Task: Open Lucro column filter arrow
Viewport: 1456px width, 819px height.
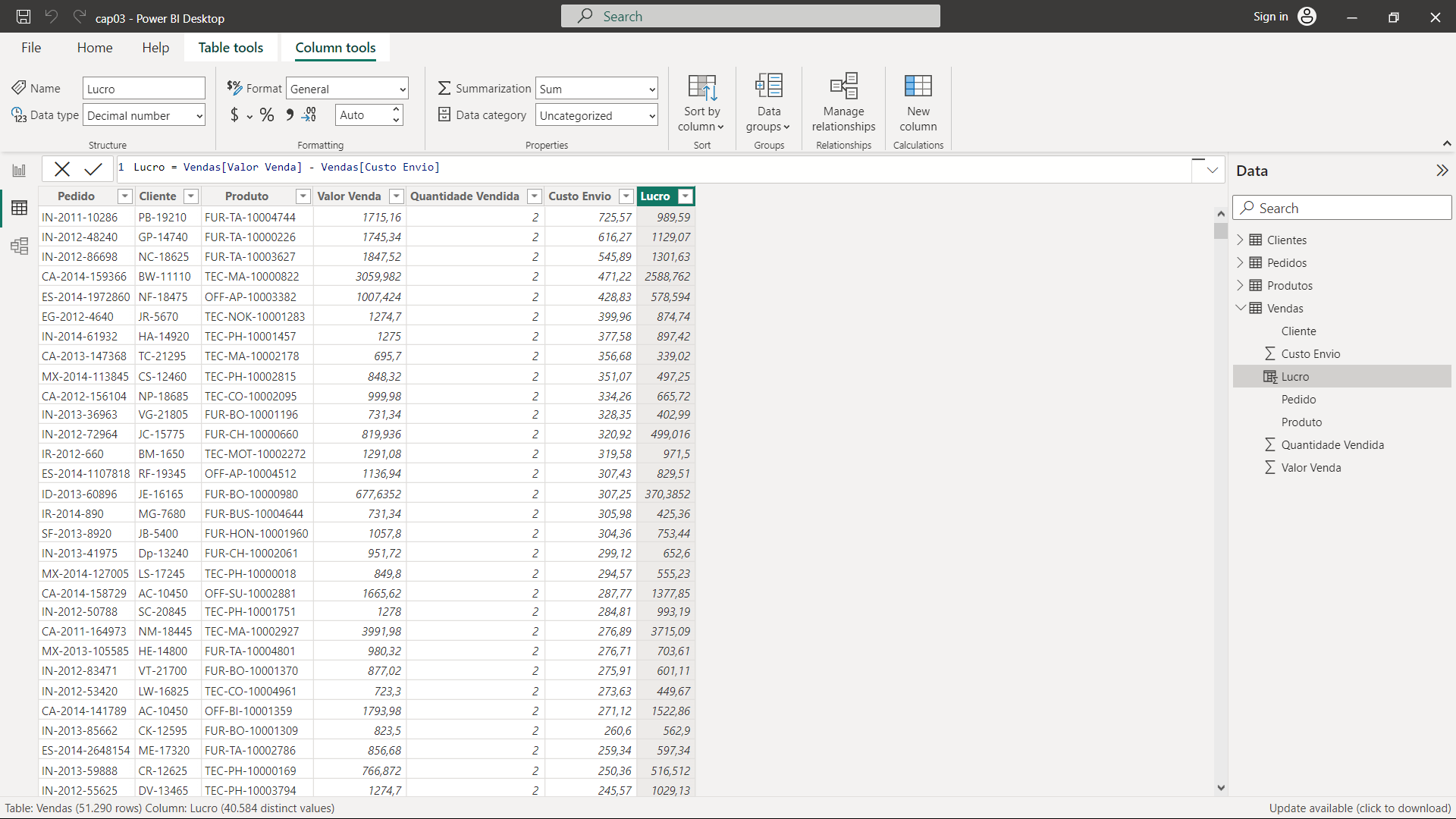Action: (x=686, y=196)
